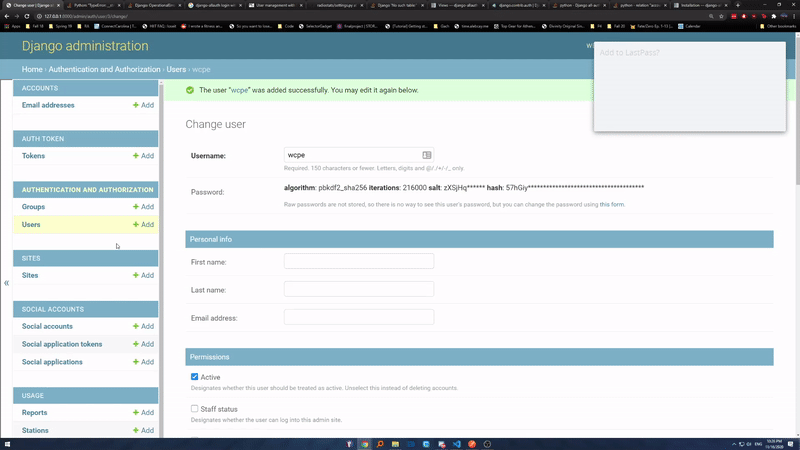Viewport: 800px width, 450px height.
Task: Open Tokens under Auth Token
Action: [33, 156]
